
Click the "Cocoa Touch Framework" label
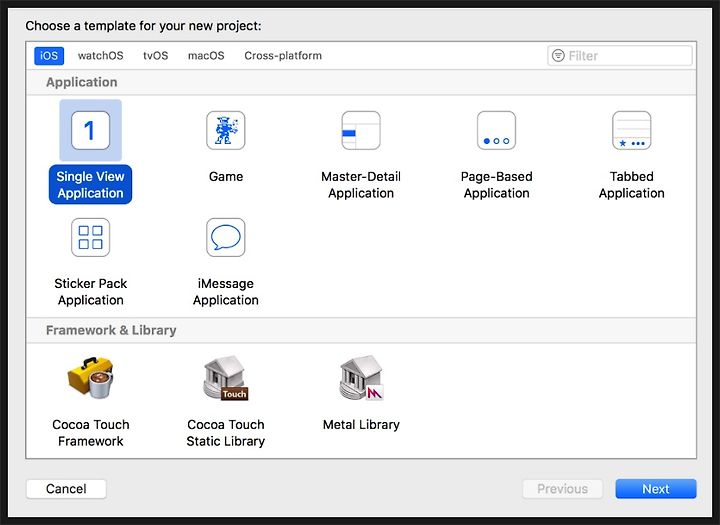click(x=90, y=433)
